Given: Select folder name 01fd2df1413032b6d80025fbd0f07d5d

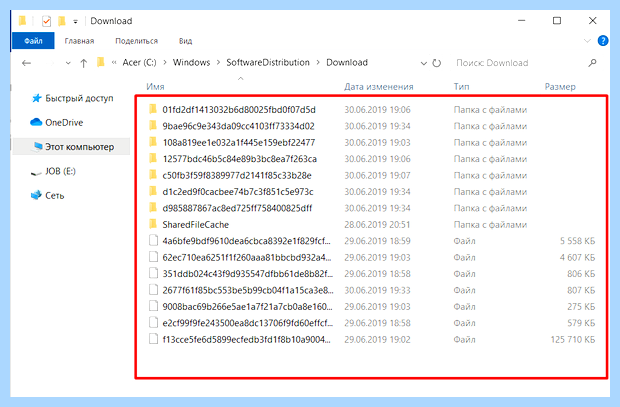Looking at the screenshot, I should click(239, 110).
